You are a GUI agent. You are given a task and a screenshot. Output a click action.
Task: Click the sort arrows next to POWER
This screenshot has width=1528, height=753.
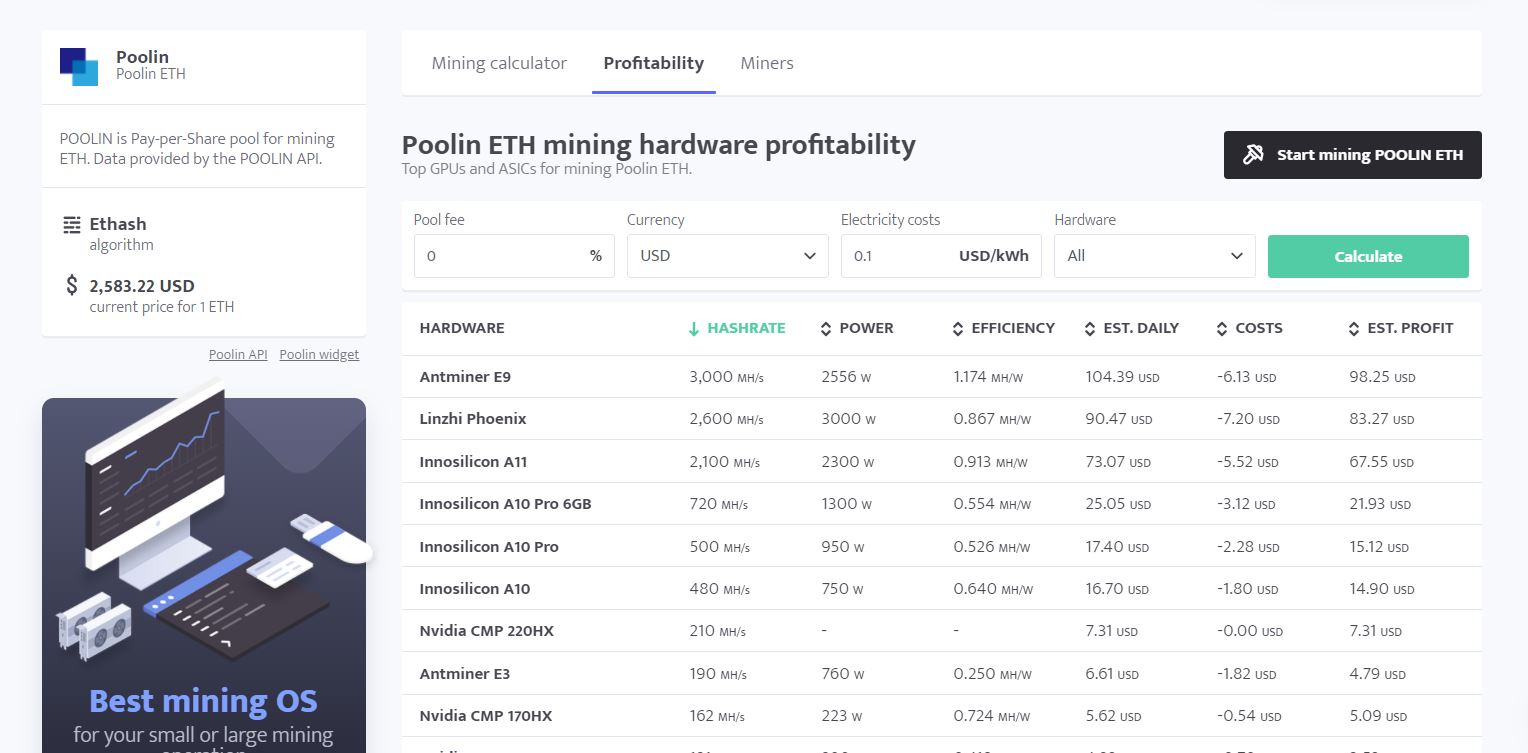[826, 328]
